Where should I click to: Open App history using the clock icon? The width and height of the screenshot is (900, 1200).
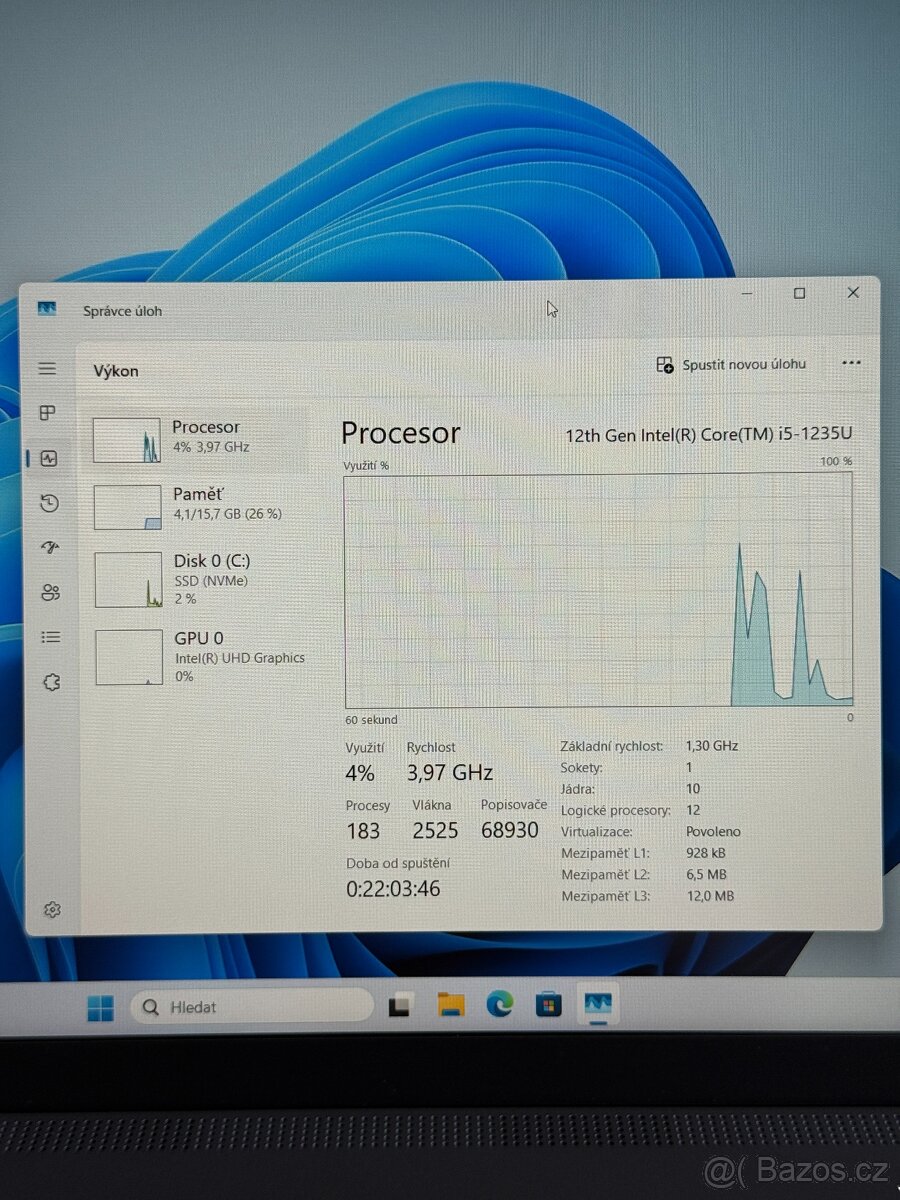pyautogui.click(x=48, y=503)
